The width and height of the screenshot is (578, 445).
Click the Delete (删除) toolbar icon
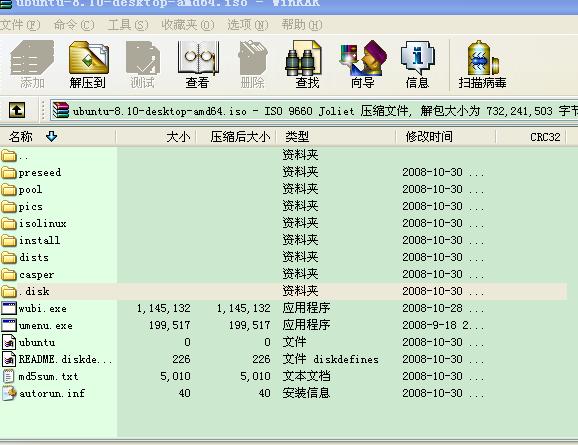tap(253, 58)
